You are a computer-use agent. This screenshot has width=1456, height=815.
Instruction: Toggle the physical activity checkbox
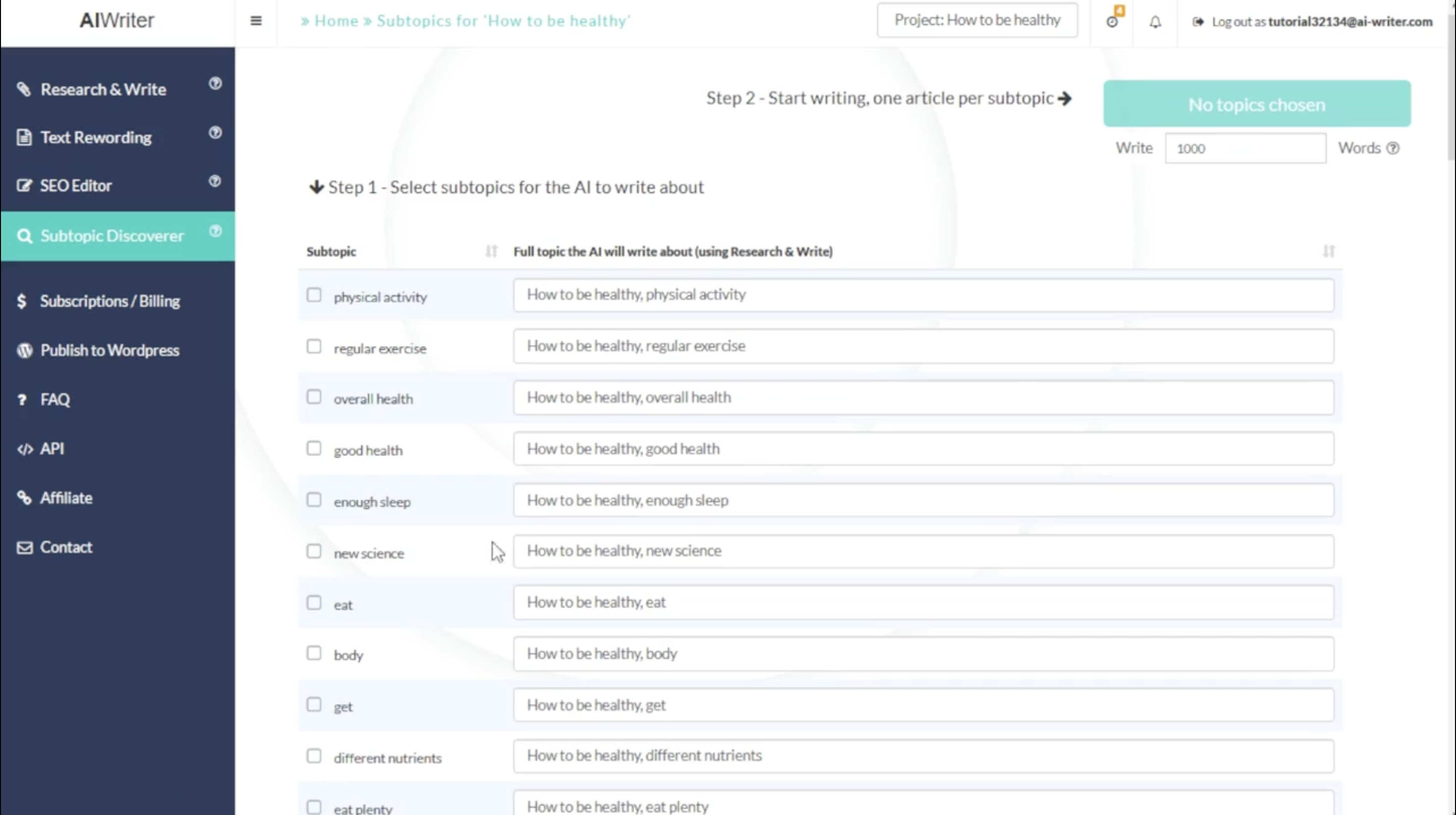coord(313,295)
